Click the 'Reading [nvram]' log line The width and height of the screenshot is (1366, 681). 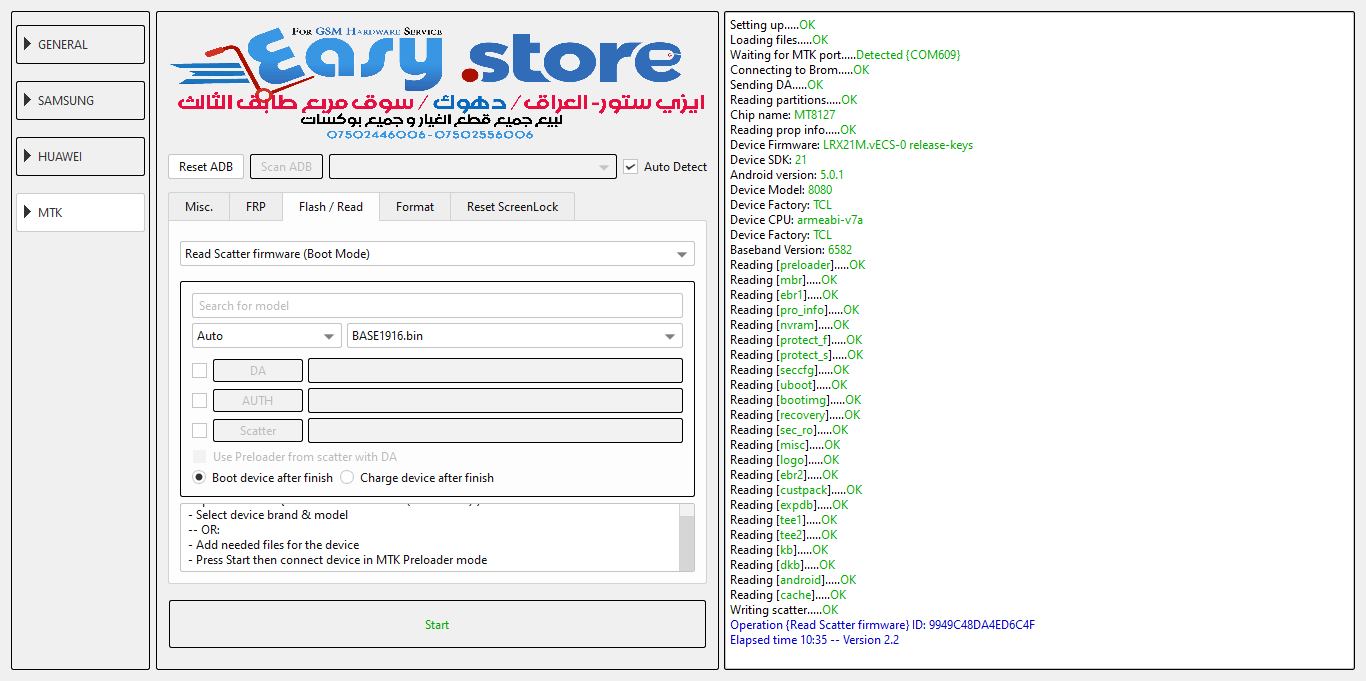[789, 325]
